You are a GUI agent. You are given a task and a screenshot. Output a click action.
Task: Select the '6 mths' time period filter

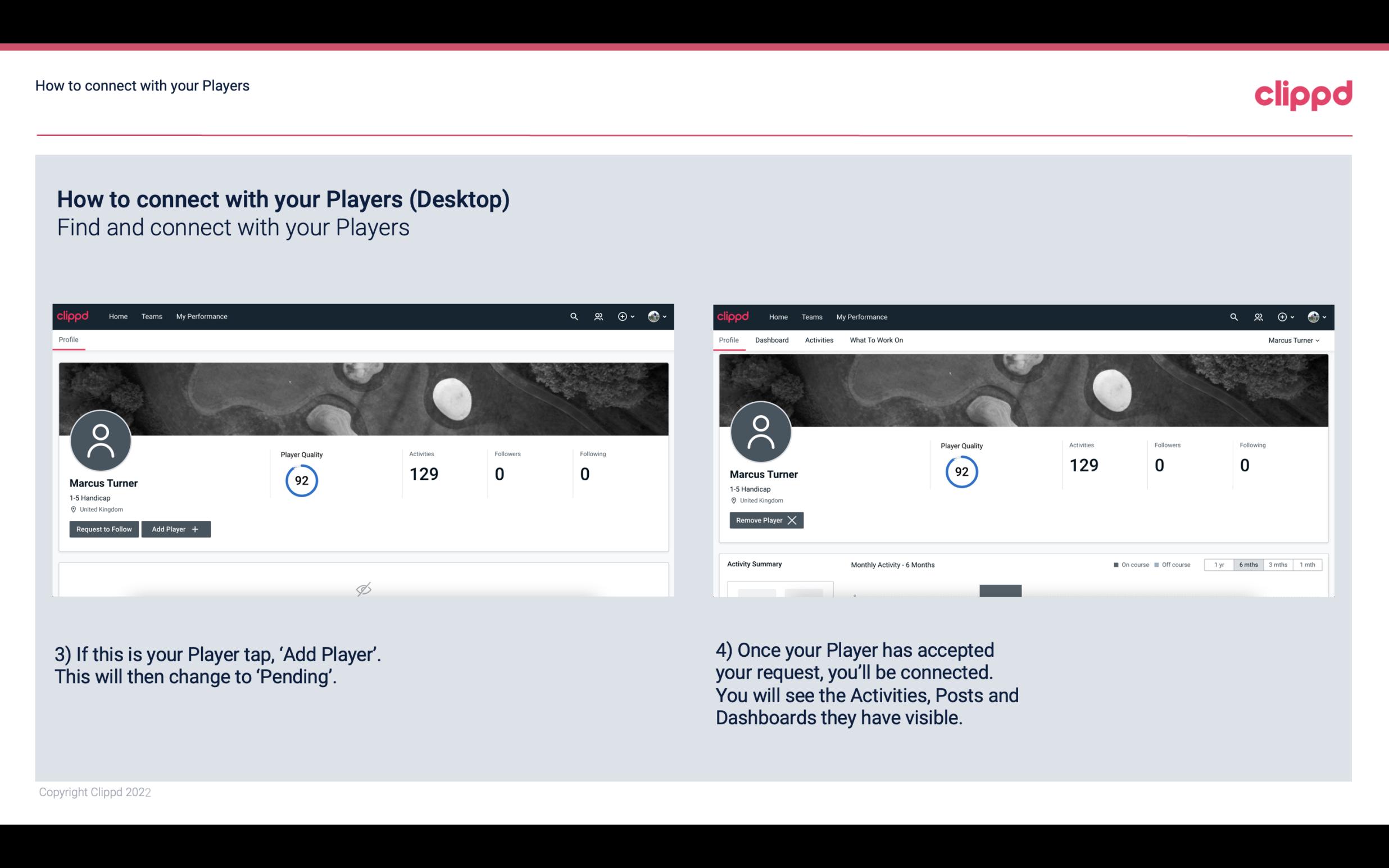coord(1248,564)
